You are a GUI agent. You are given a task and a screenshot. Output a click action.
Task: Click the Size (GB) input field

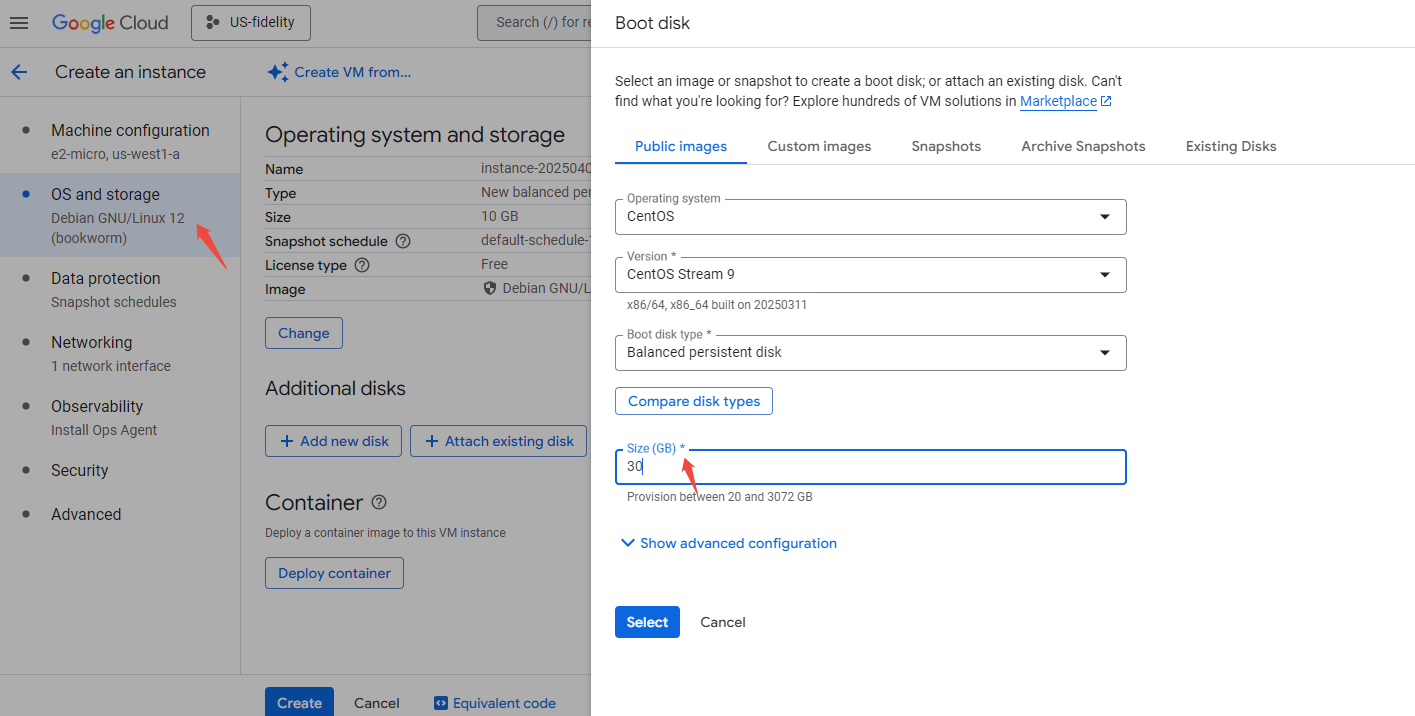(x=870, y=467)
